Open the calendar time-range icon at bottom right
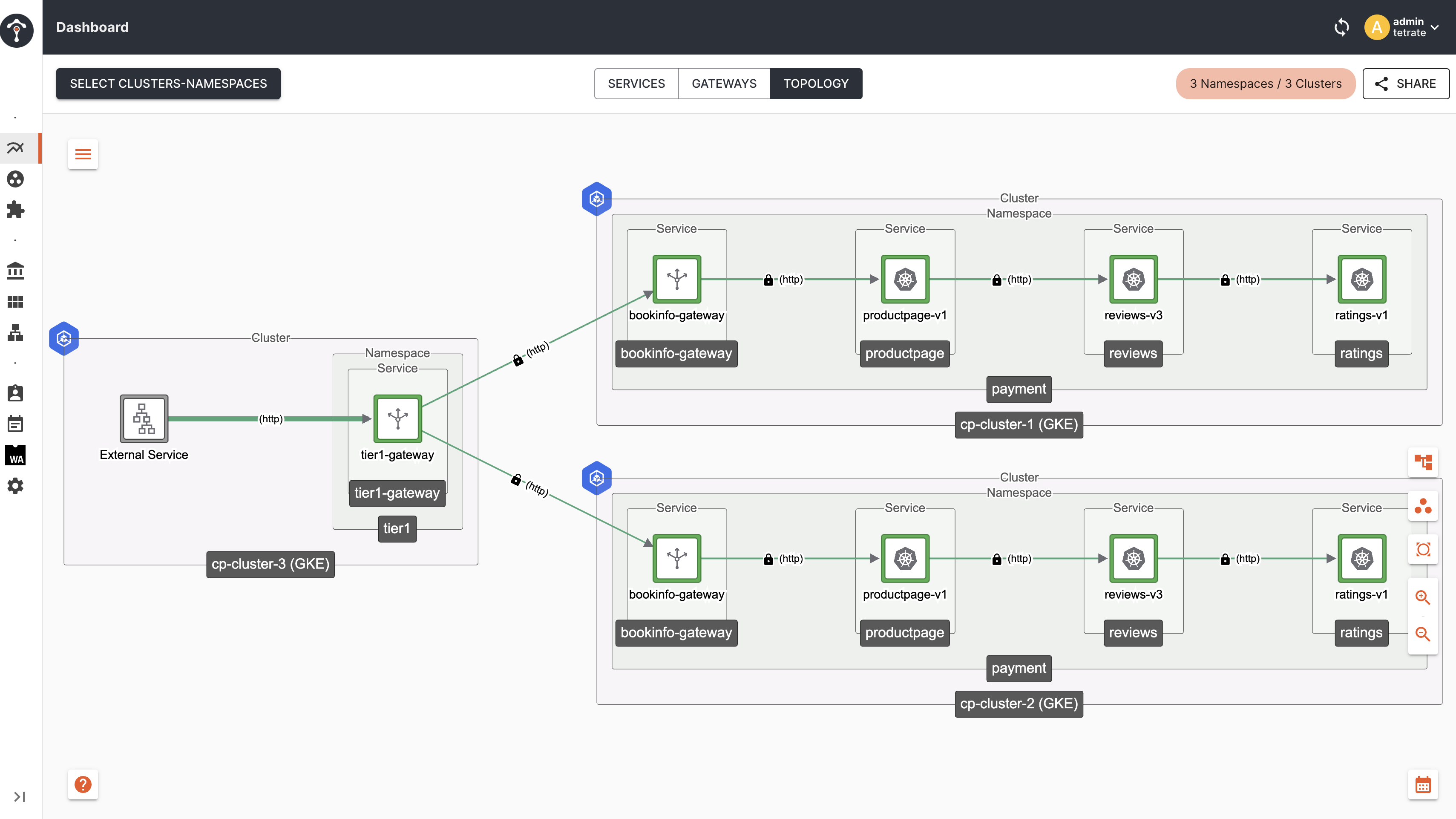Viewport: 1456px width, 819px height. point(1423,784)
